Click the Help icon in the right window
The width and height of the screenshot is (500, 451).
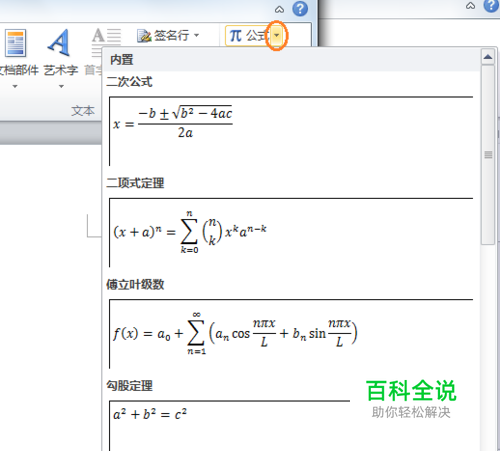click(492, 5)
